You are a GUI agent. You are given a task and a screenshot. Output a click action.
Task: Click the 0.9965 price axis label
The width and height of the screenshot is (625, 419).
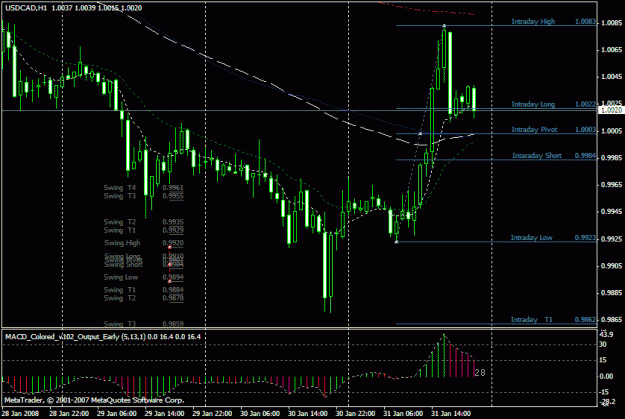point(611,185)
